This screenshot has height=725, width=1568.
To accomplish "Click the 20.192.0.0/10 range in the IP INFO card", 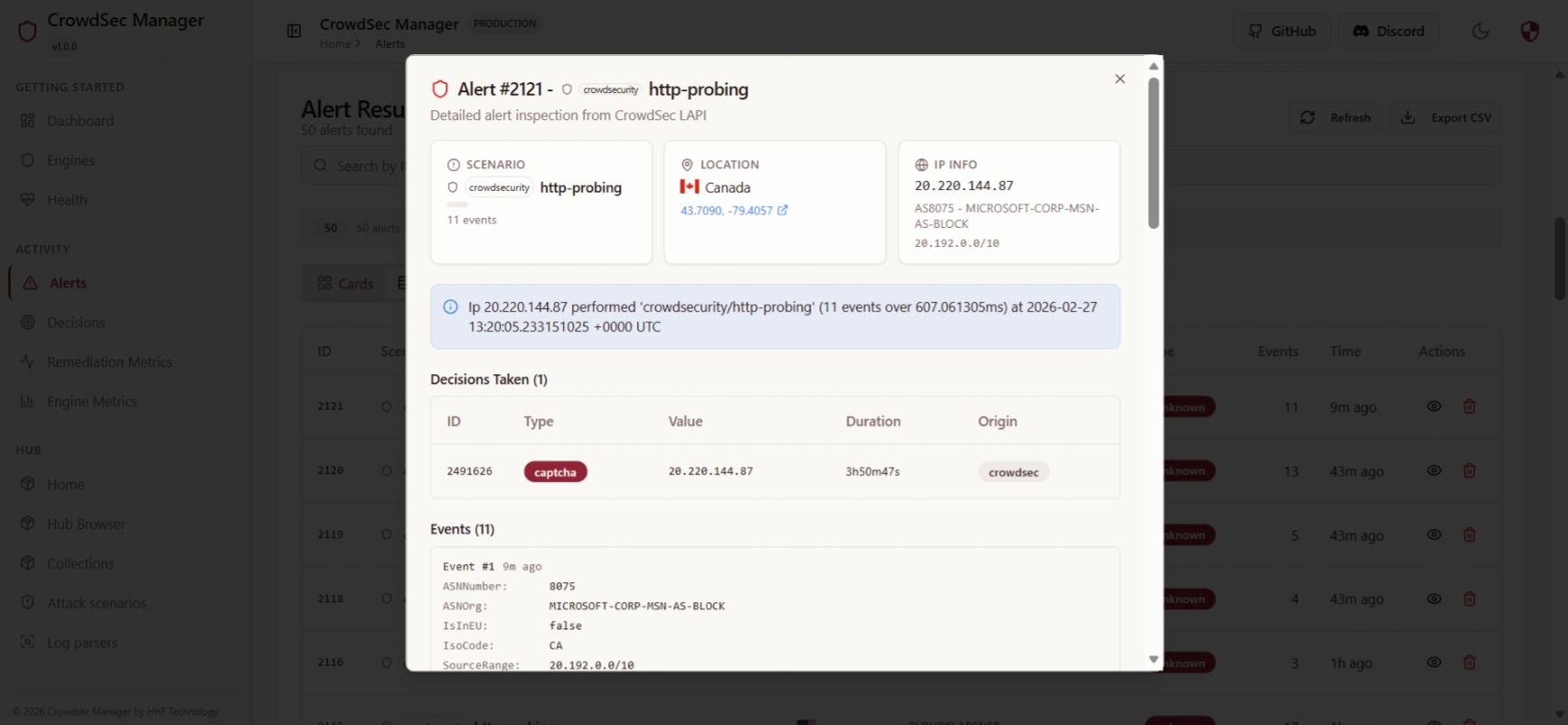I will (956, 243).
